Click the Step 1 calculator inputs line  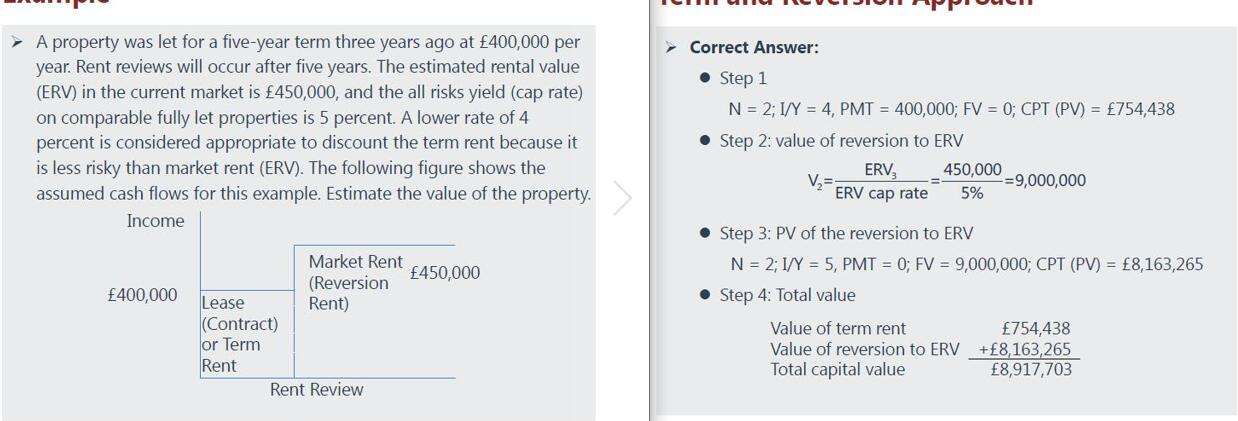pos(950,109)
